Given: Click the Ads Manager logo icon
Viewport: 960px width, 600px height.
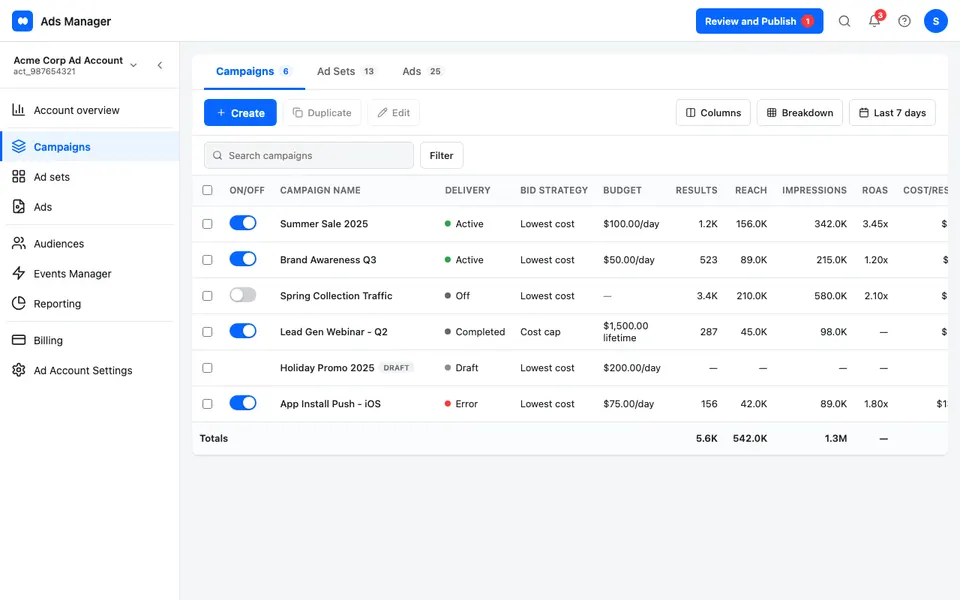Looking at the screenshot, I should pyautogui.click(x=23, y=21).
